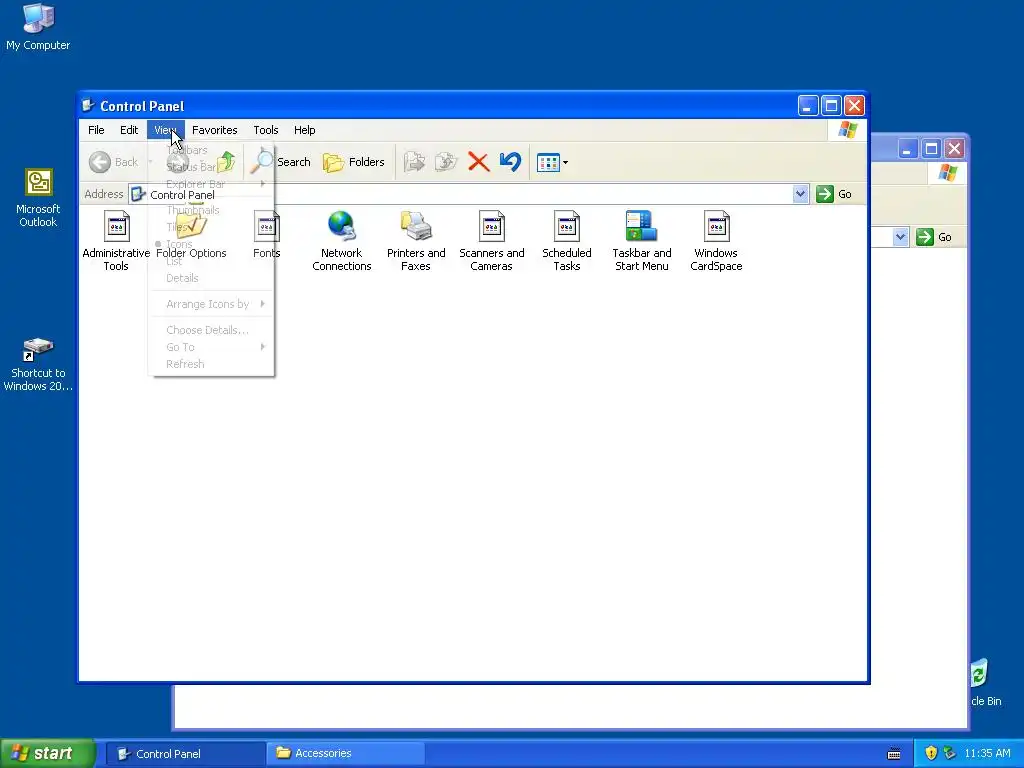The image size is (1024, 768).
Task: Click the Move To toolbar icon
Action: pyautogui.click(x=414, y=162)
